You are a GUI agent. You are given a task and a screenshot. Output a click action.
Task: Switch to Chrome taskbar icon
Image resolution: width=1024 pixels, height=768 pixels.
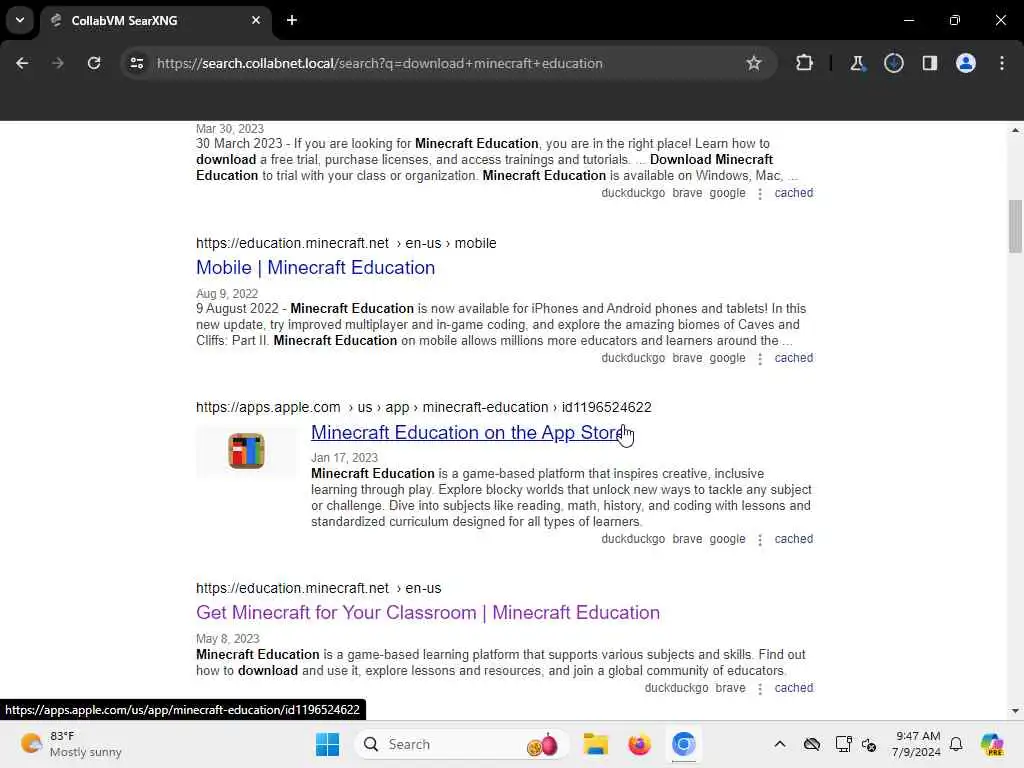pos(683,744)
